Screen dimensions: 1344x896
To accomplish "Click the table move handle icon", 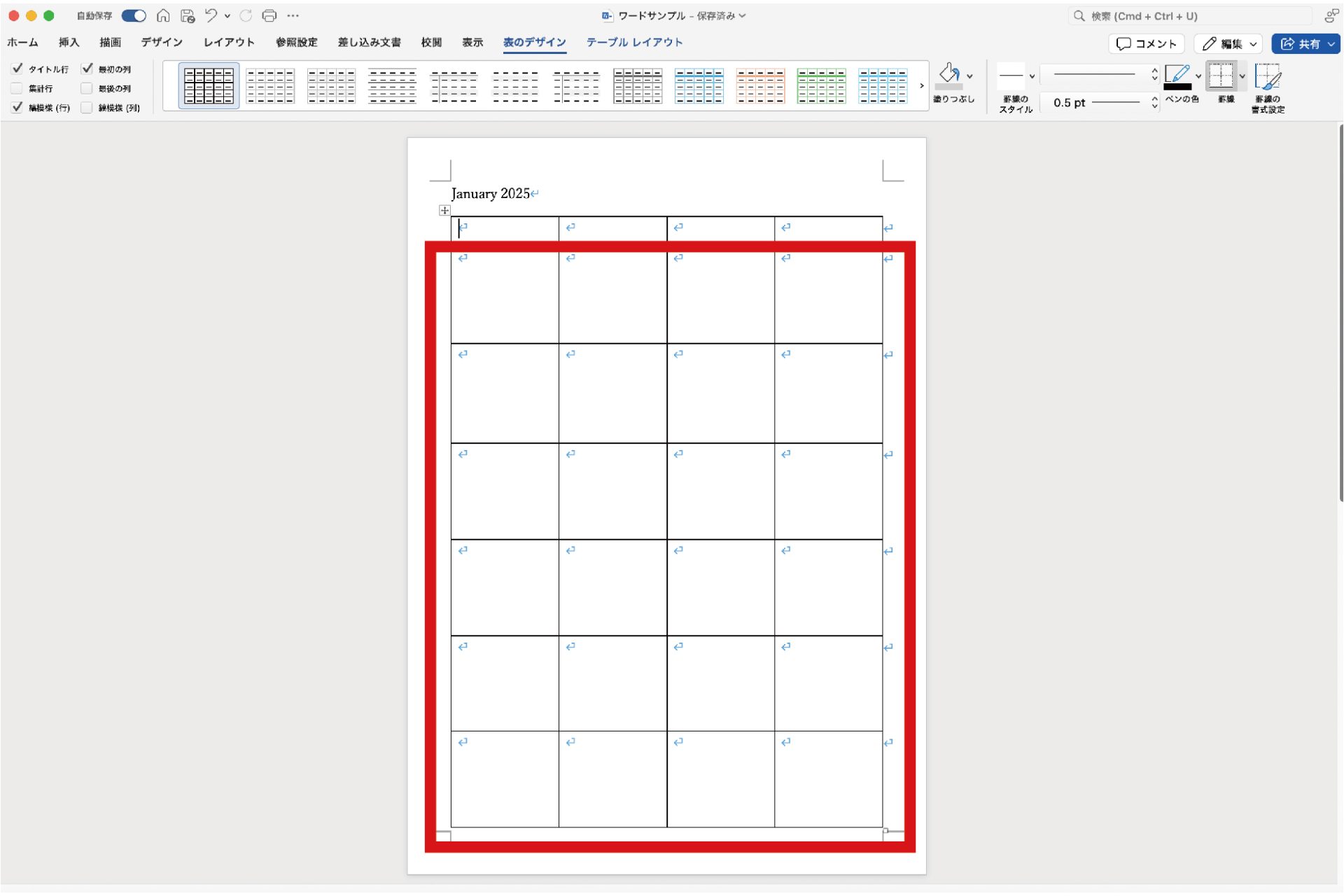I will click(x=444, y=210).
